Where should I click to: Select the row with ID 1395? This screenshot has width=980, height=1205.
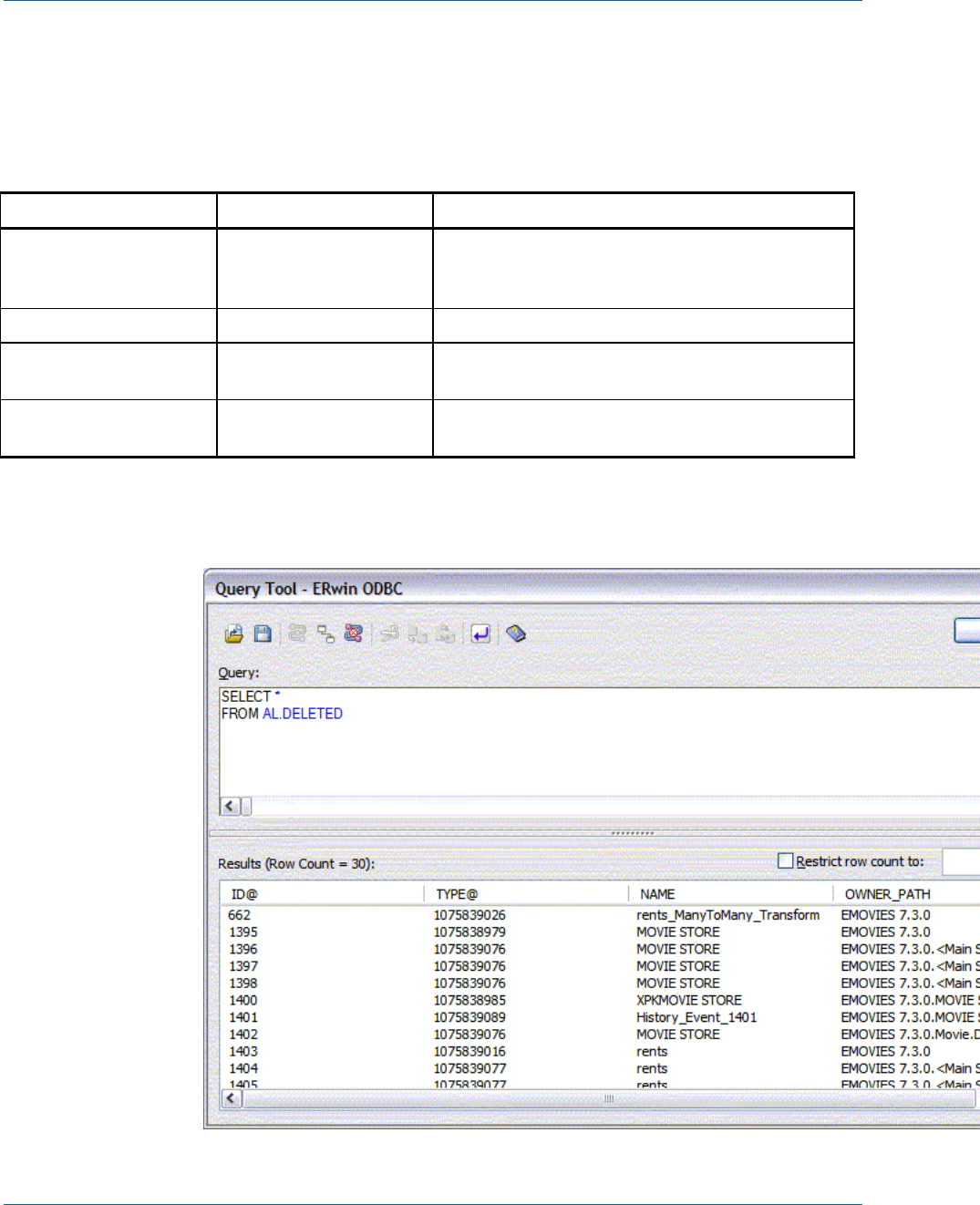pyautogui.click(x=602, y=932)
